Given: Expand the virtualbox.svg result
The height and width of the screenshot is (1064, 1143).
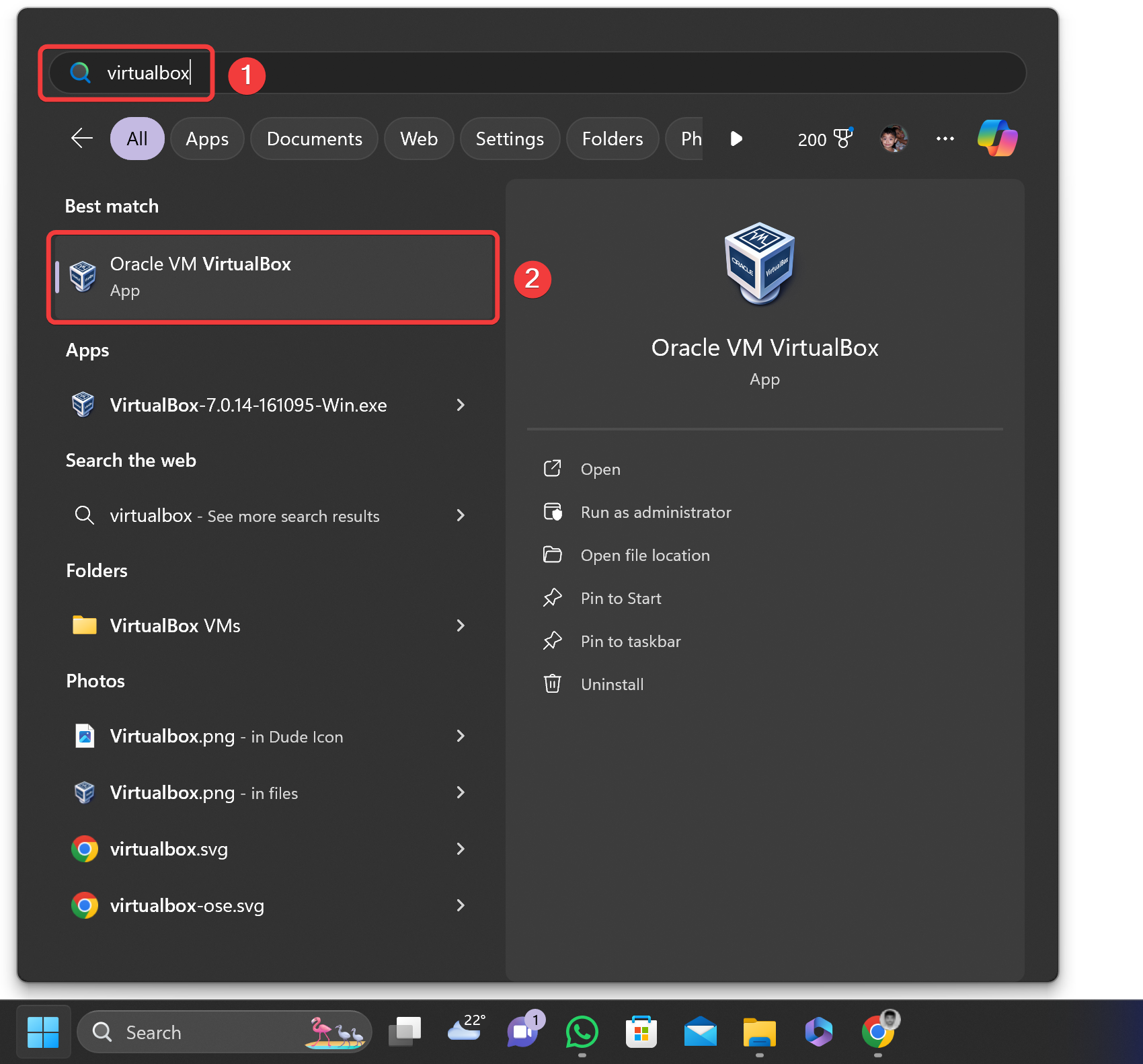Looking at the screenshot, I should [461, 849].
